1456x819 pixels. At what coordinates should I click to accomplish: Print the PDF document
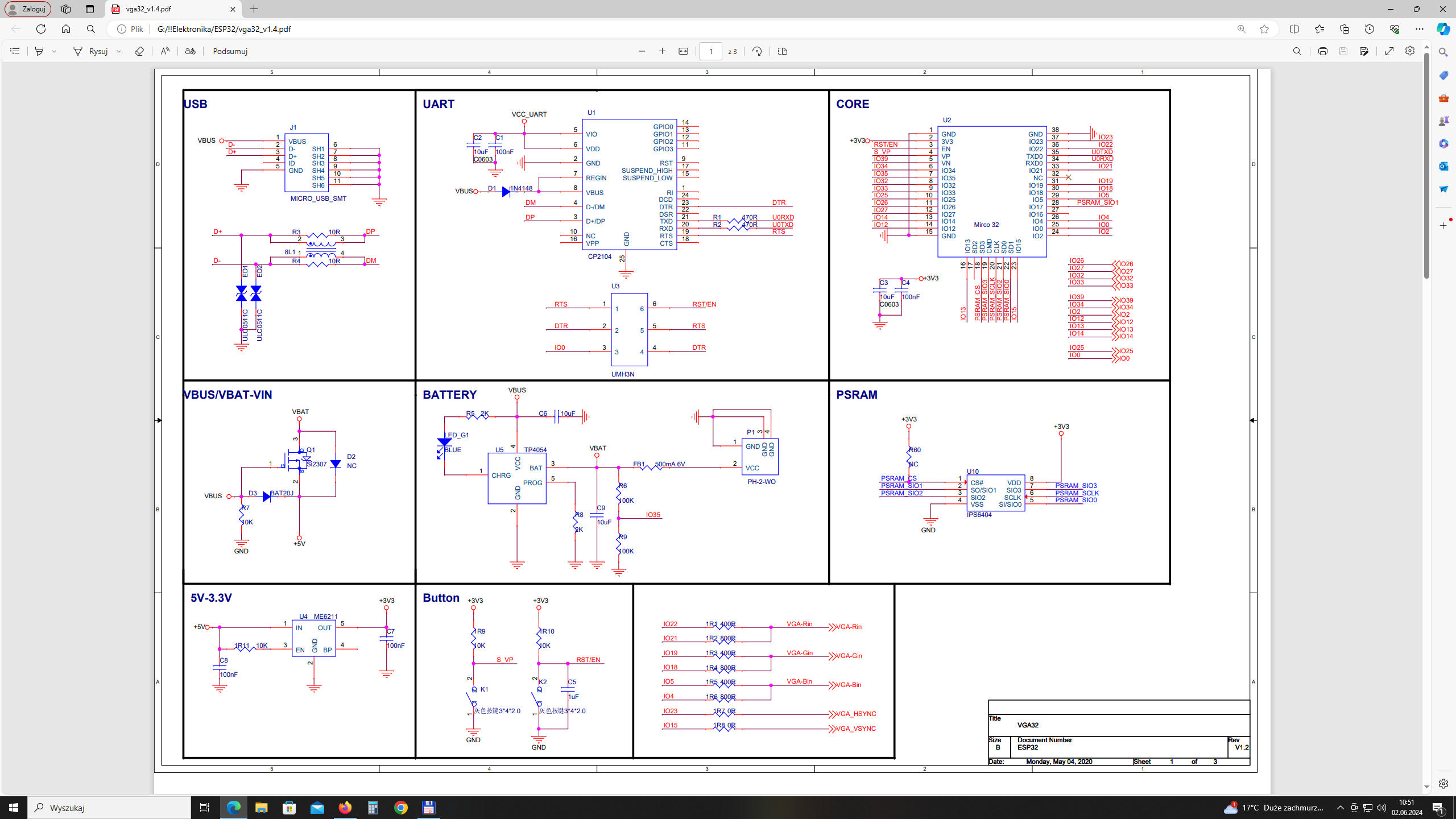(1323, 51)
